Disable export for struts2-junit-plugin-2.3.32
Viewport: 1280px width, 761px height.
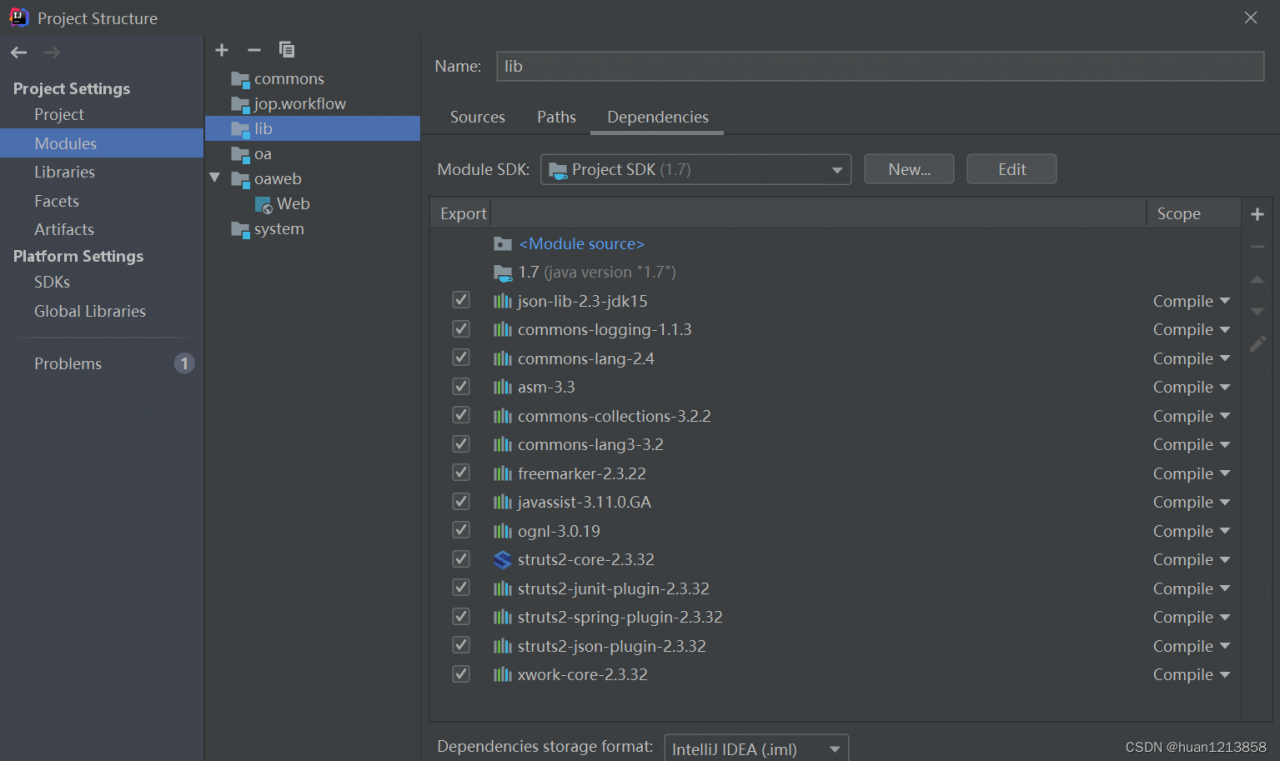pyautogui.click(x=461, y=588)
